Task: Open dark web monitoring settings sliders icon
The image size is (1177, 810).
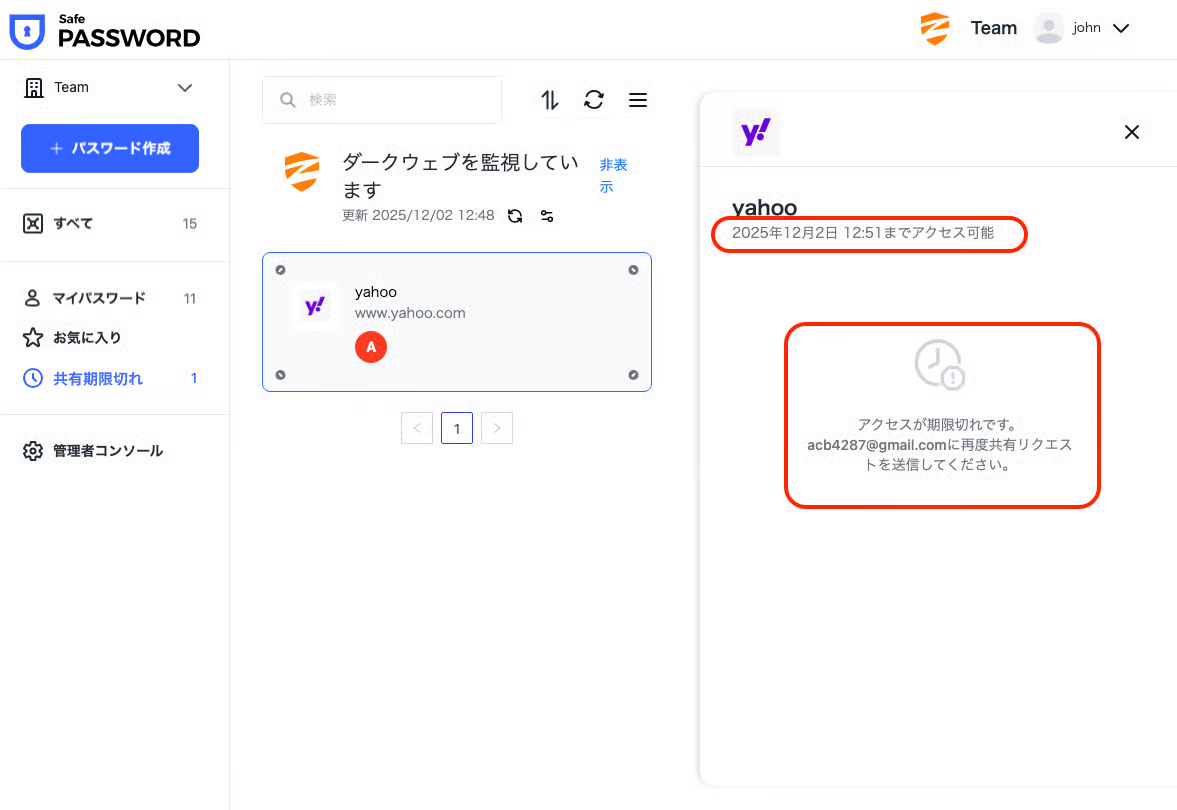Action: tap(547, 216)
